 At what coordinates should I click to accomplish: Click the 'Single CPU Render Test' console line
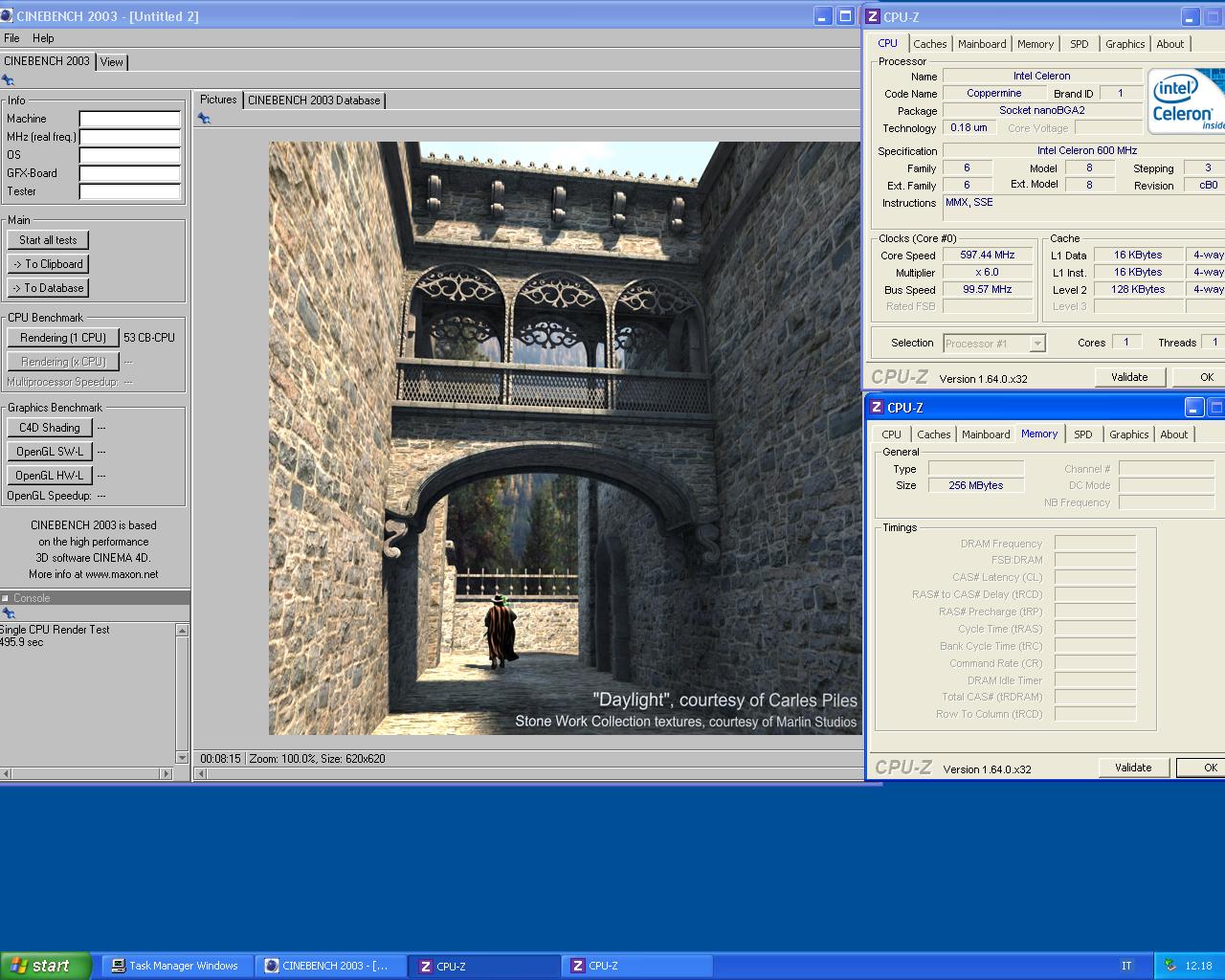click(55, 630)
